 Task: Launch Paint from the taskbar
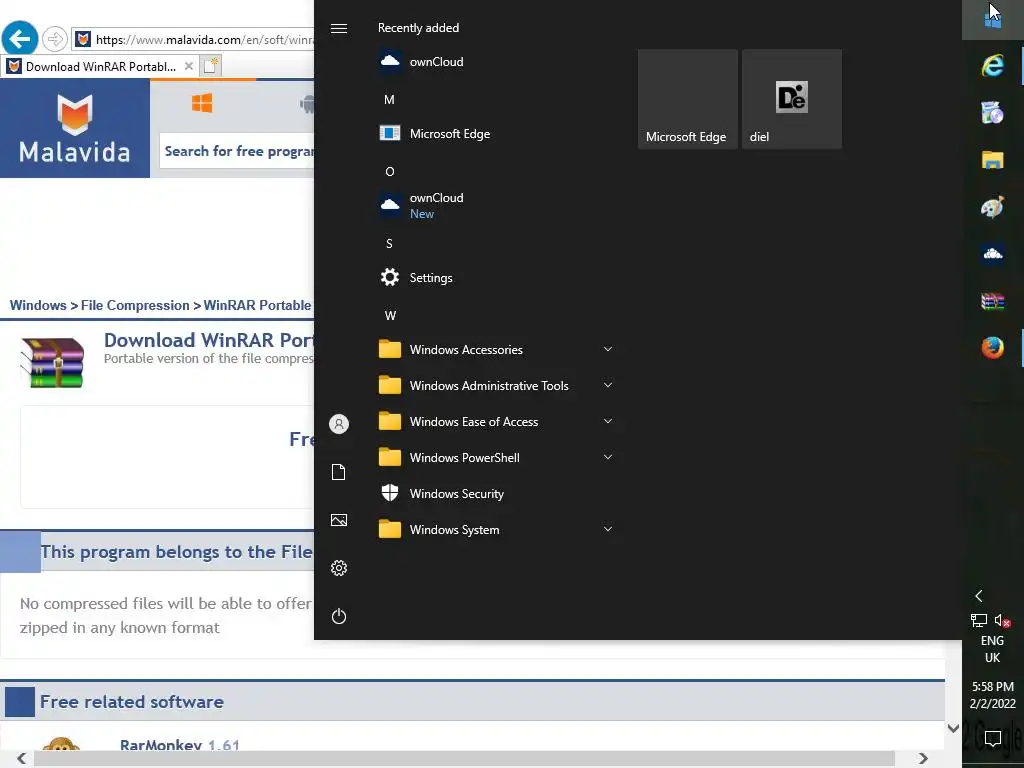993,207
